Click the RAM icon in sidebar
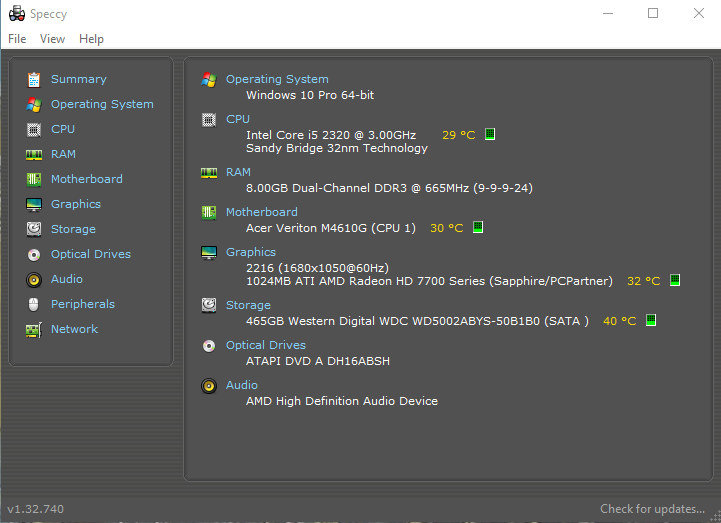This screenshot has height=523, width=721. click(x=34, y=154)
